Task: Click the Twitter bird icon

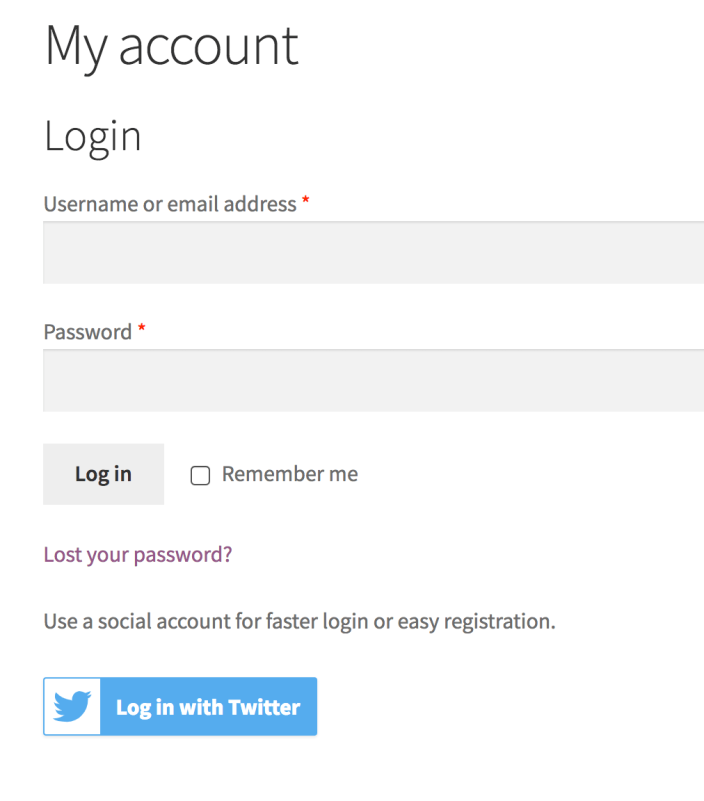Action: [72, 707]
